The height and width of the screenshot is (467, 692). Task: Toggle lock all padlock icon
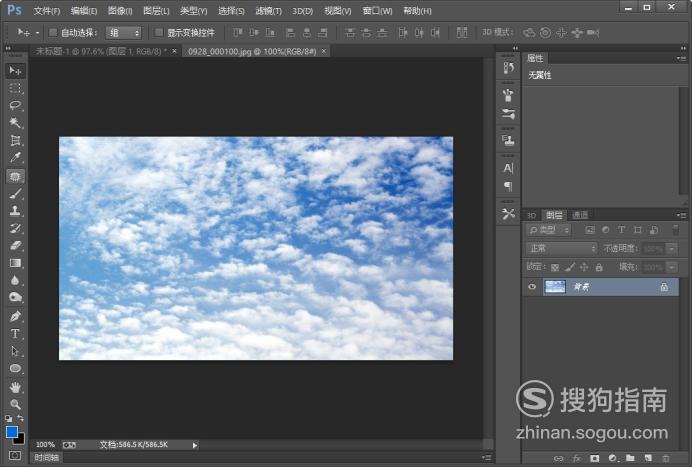coord(599,267)
